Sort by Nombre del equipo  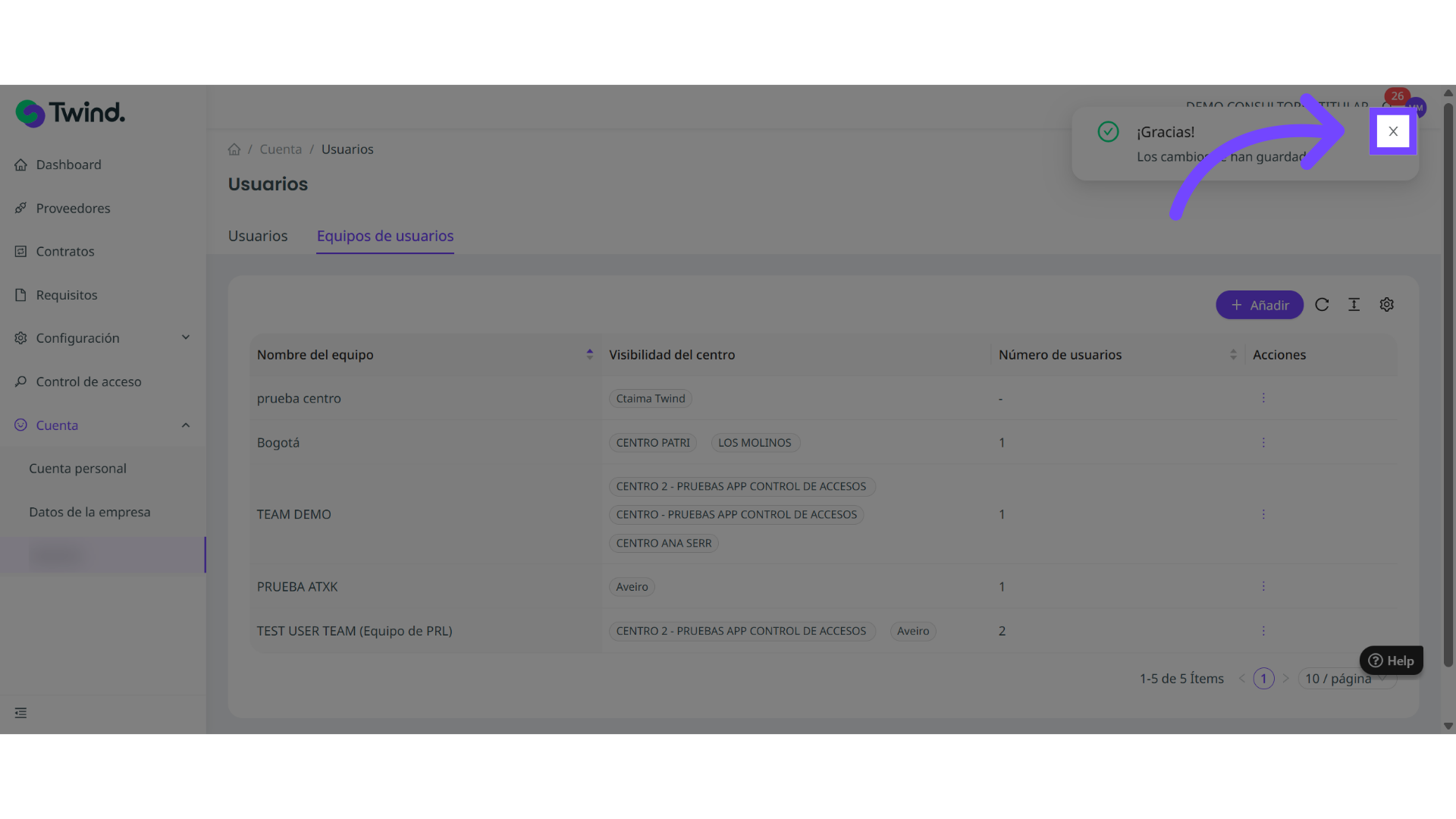click(x=589, y=354)
